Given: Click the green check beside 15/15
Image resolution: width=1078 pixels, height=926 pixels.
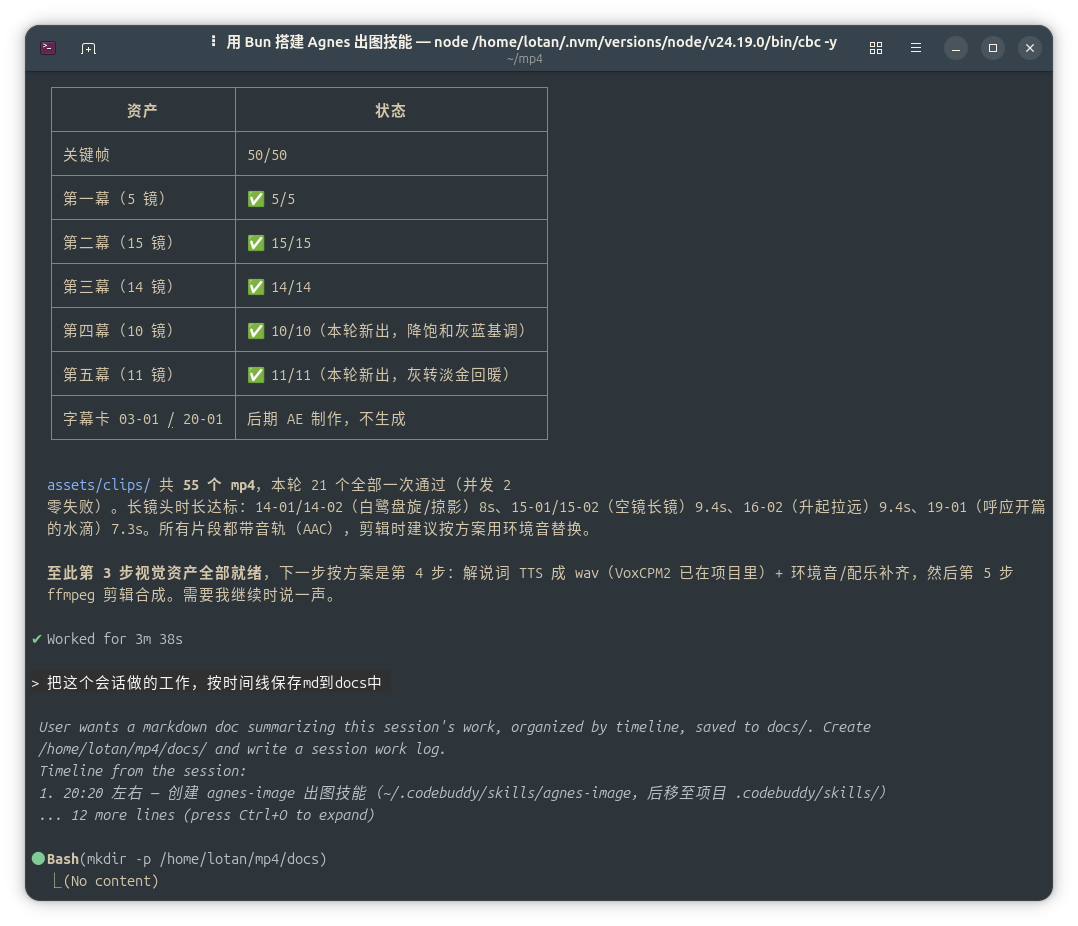Looking at the screenshot, I should pyautogui.click(x=256, y=243).
